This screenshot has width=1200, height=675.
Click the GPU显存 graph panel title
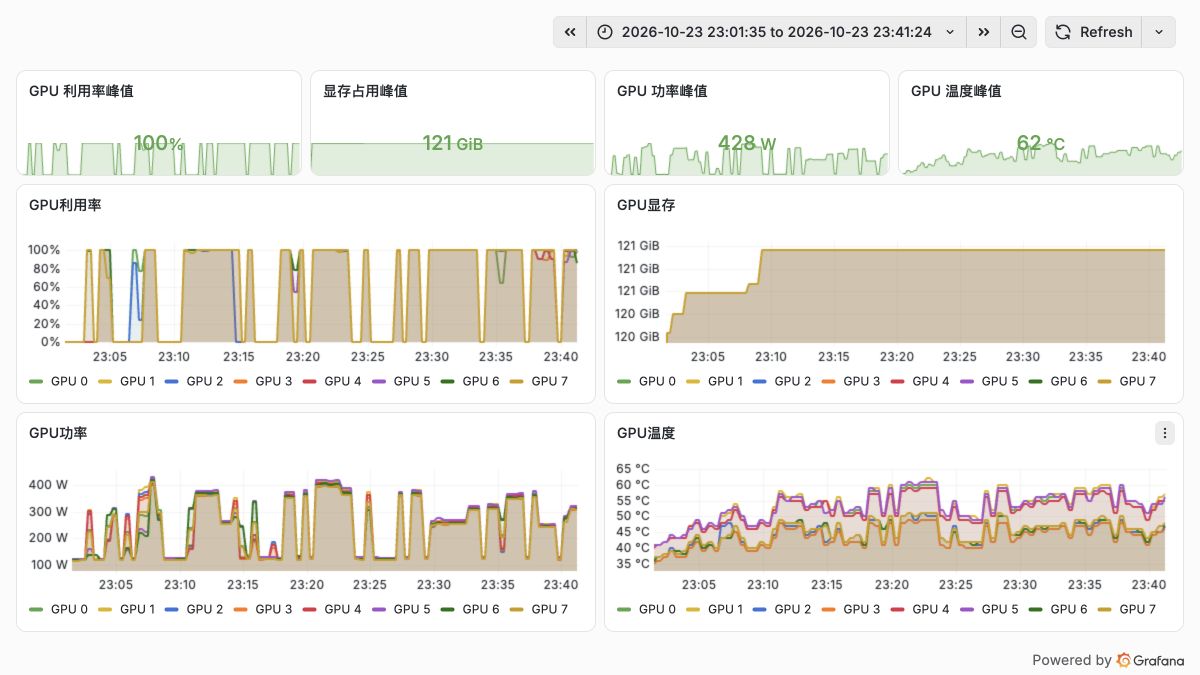[x=646, y=205]
